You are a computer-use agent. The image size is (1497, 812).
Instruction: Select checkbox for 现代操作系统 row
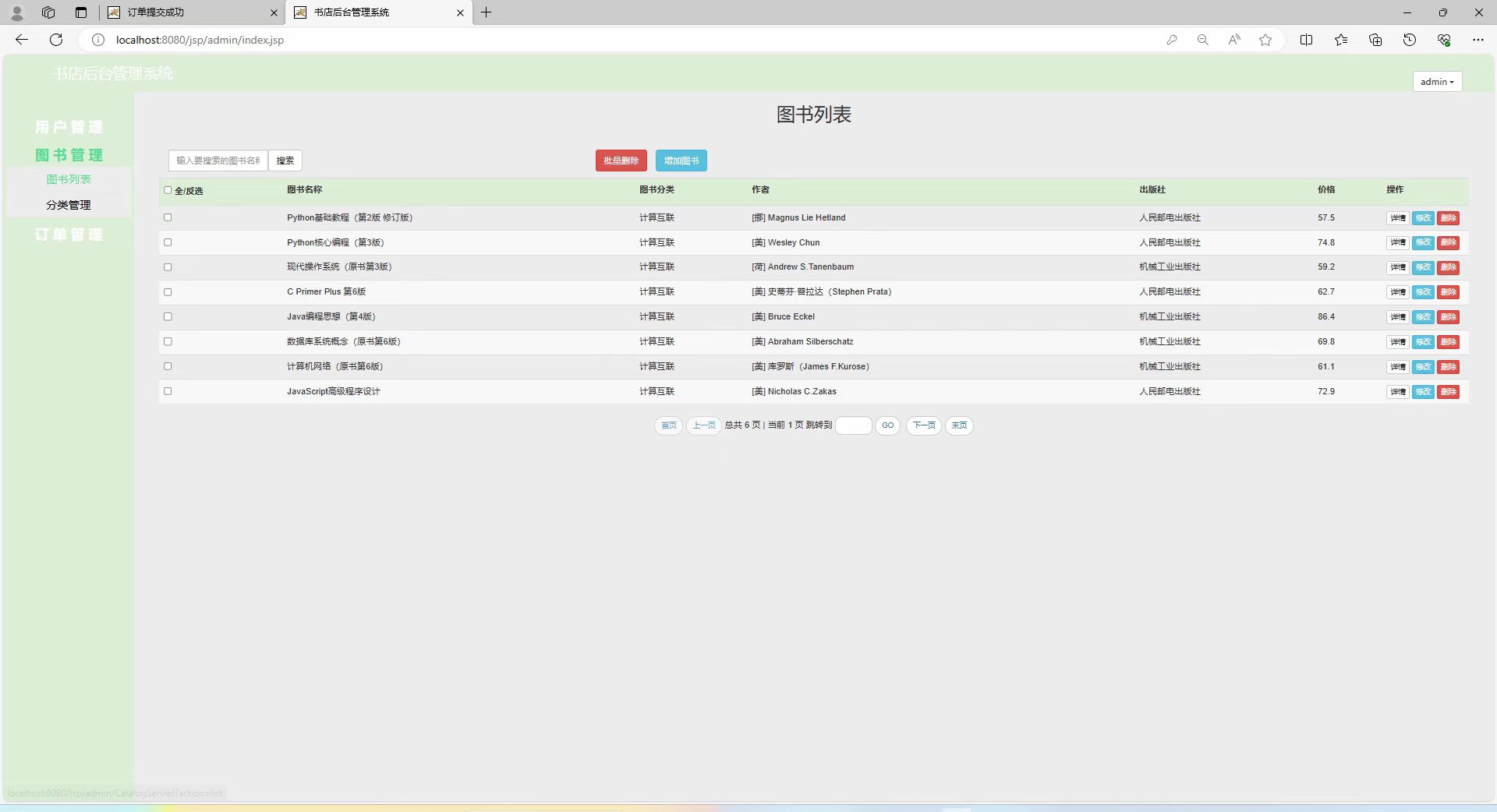[x=168, y=267]
